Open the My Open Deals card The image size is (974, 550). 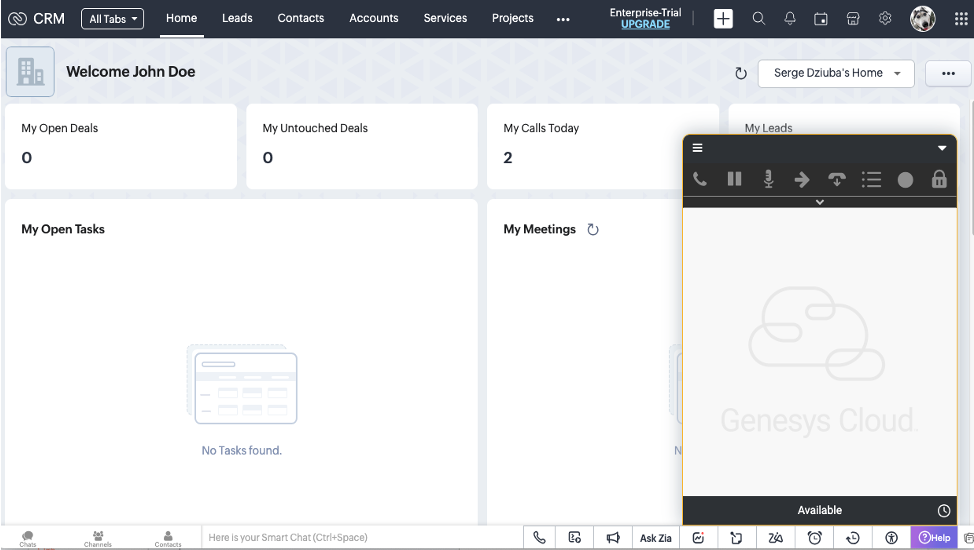tap(121, 146)
